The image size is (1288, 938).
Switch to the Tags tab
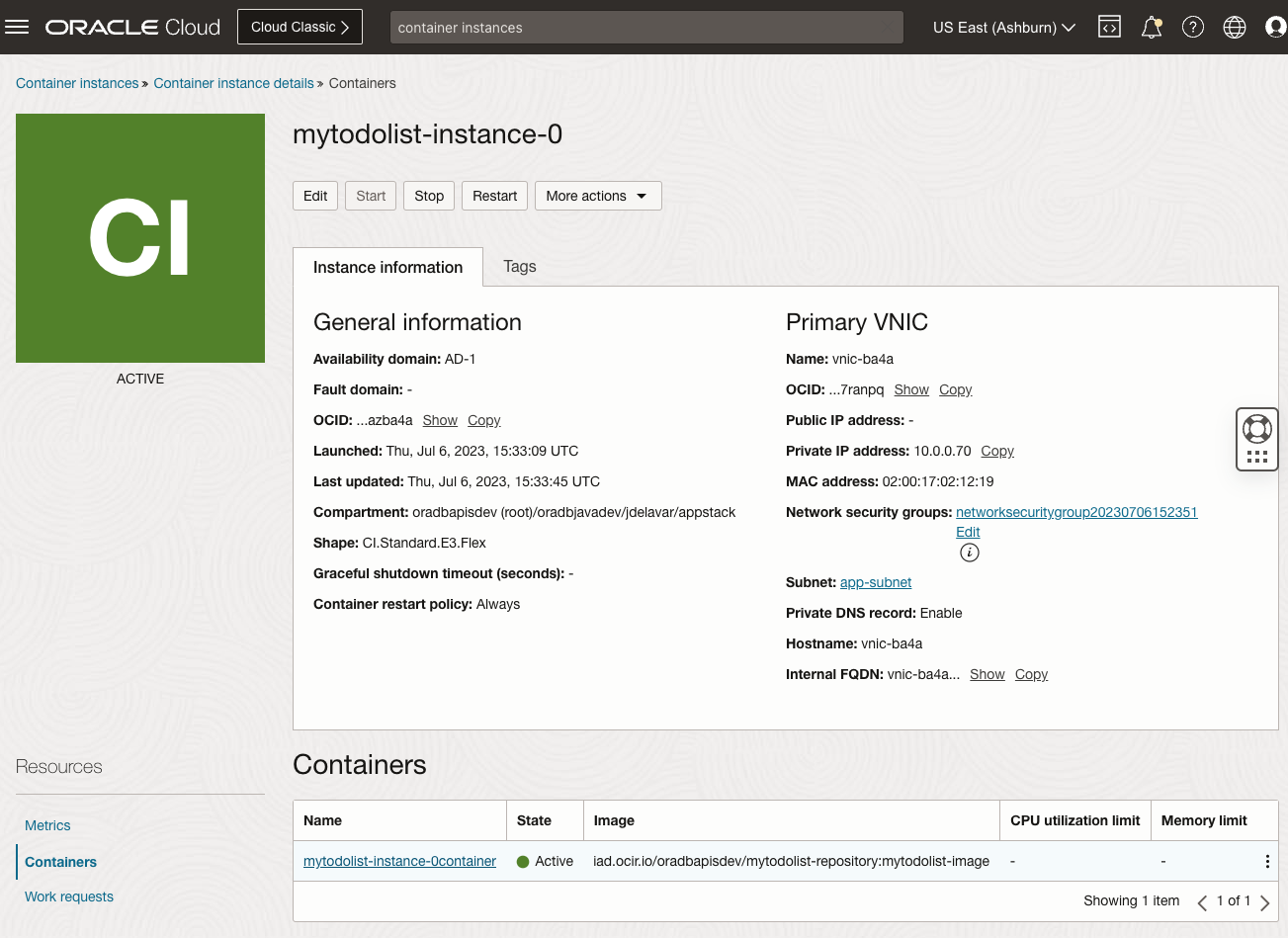coord(520,266)
